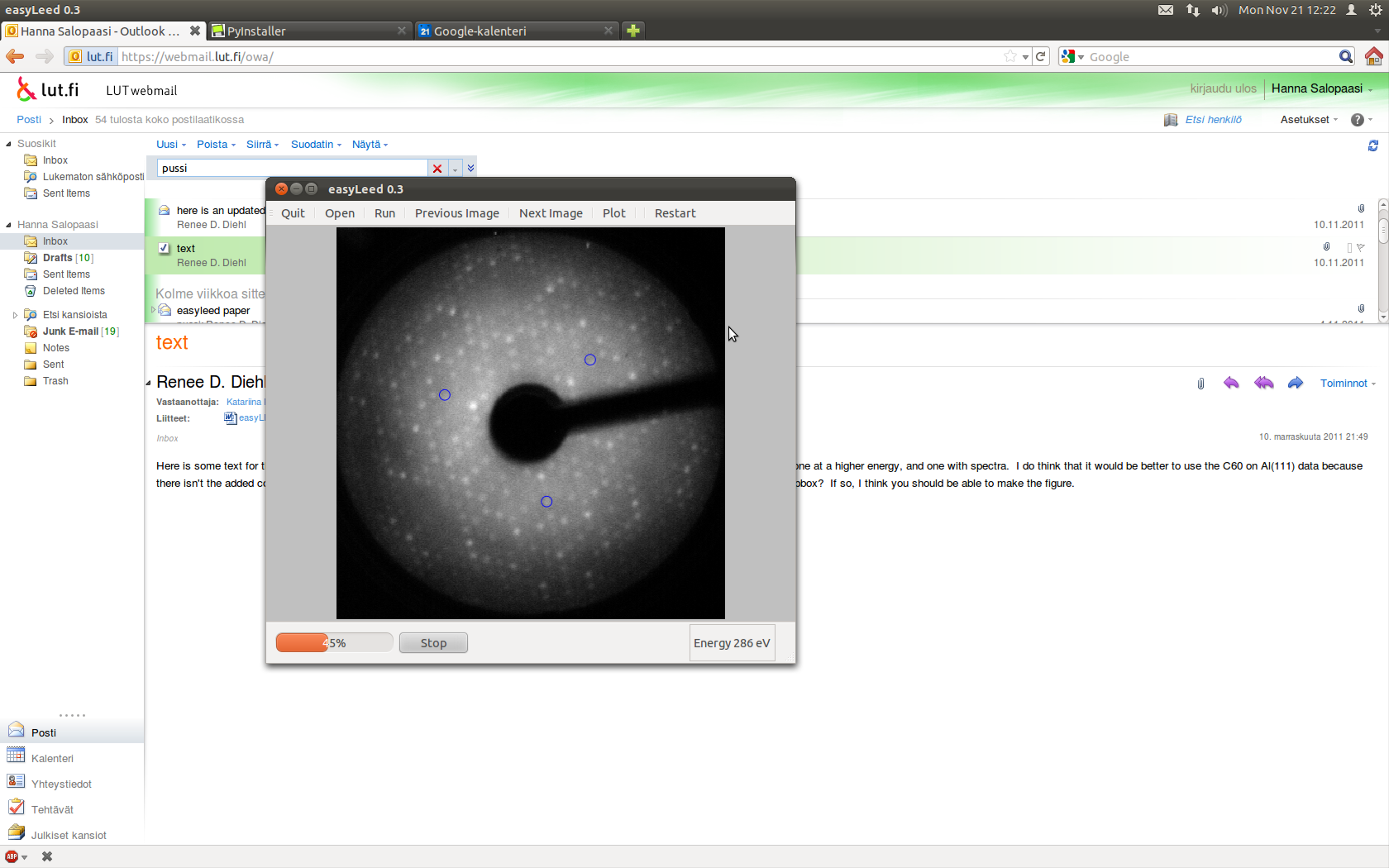This screenshot has width=1389, height=868.
Task: Open the Kalenteri calendar section
Action: [52, 758]
